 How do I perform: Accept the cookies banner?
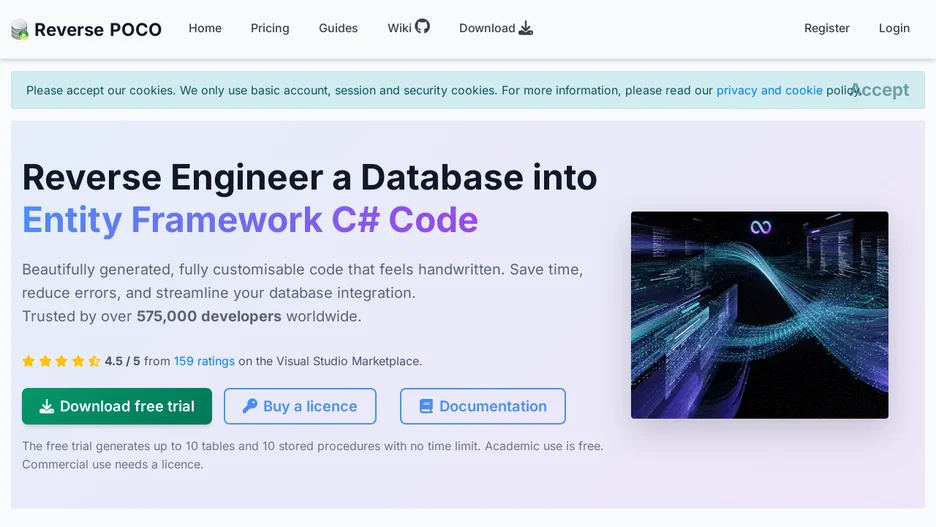click(x=880, y=90)
